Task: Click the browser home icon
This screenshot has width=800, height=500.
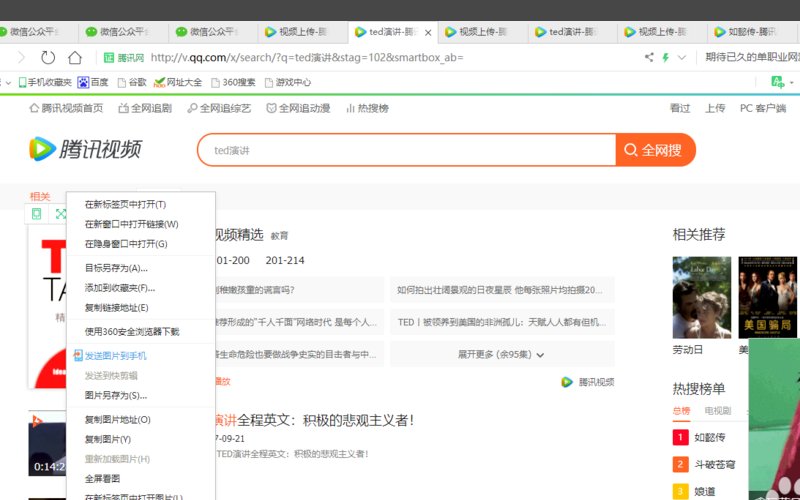Action: click(75, 58)
